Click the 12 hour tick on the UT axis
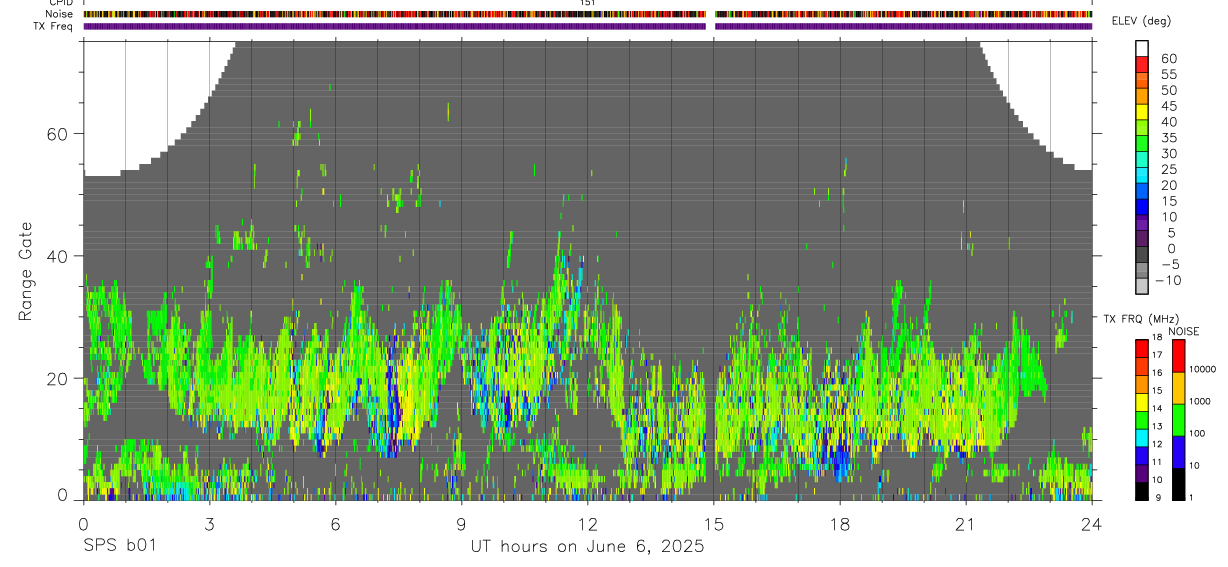The width and height of the screenshot is (1228, 567). [587, 523]
